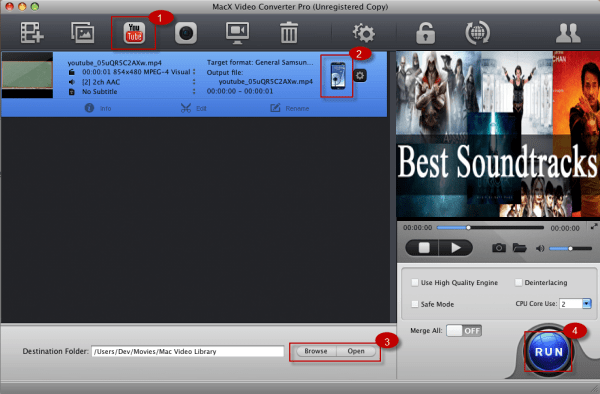Viewport: 600px width, 394px height.
Task: Enable Safe Mode checkbox
Action: point(415,304)
